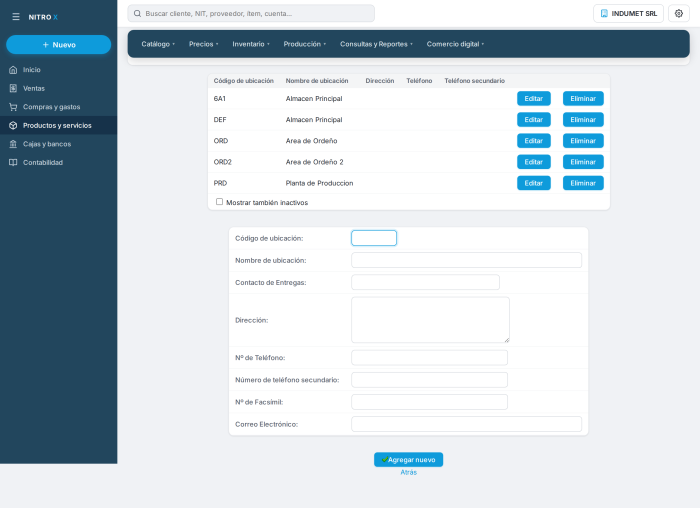700x508 pixels.
Task: Expand the Precios dropdown menu
Action: pyautogui.click(x=204, y=44)
